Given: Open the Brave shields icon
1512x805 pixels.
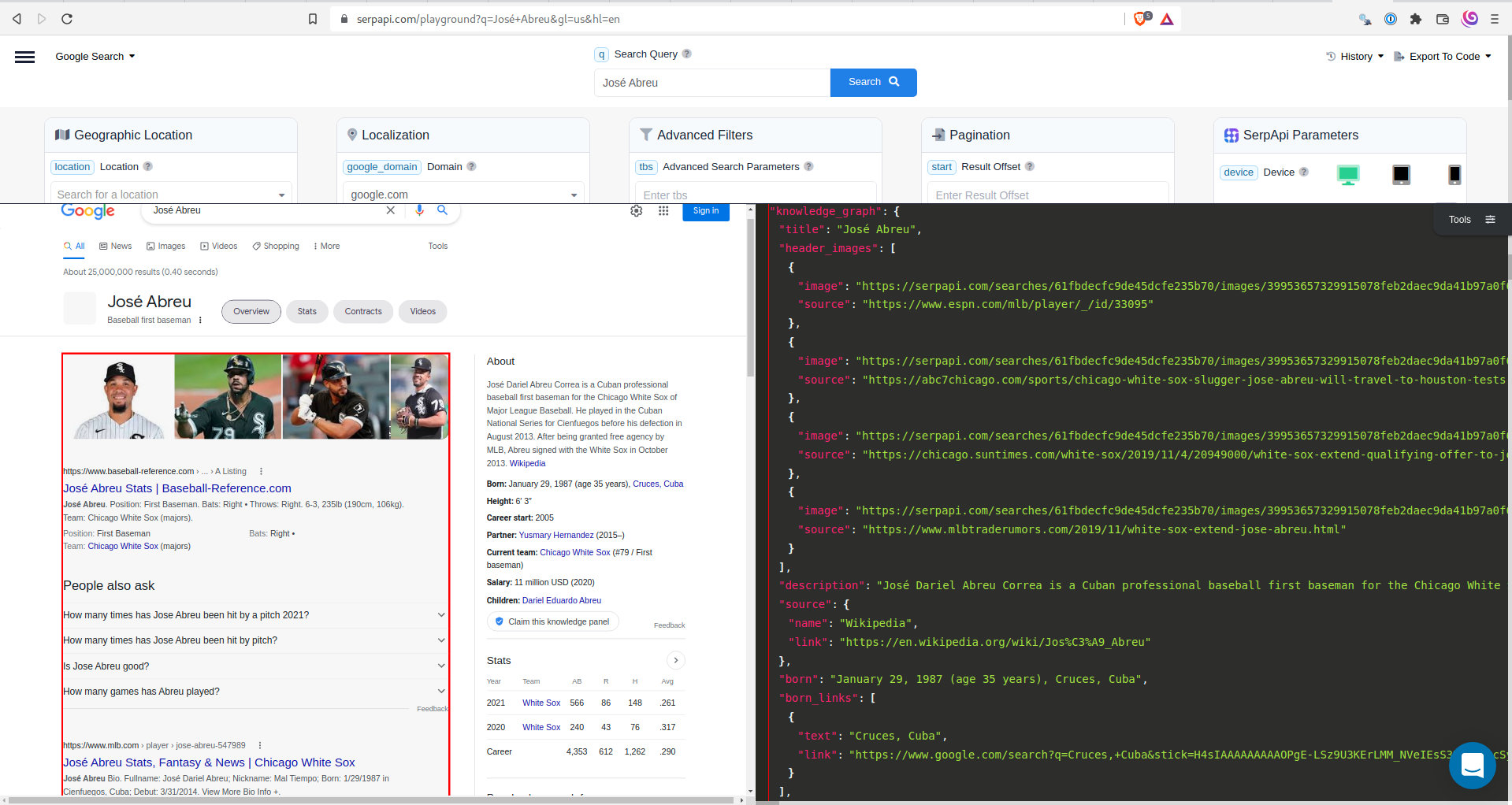Looking at the screenshot, I should click(x=1140, y=19).
